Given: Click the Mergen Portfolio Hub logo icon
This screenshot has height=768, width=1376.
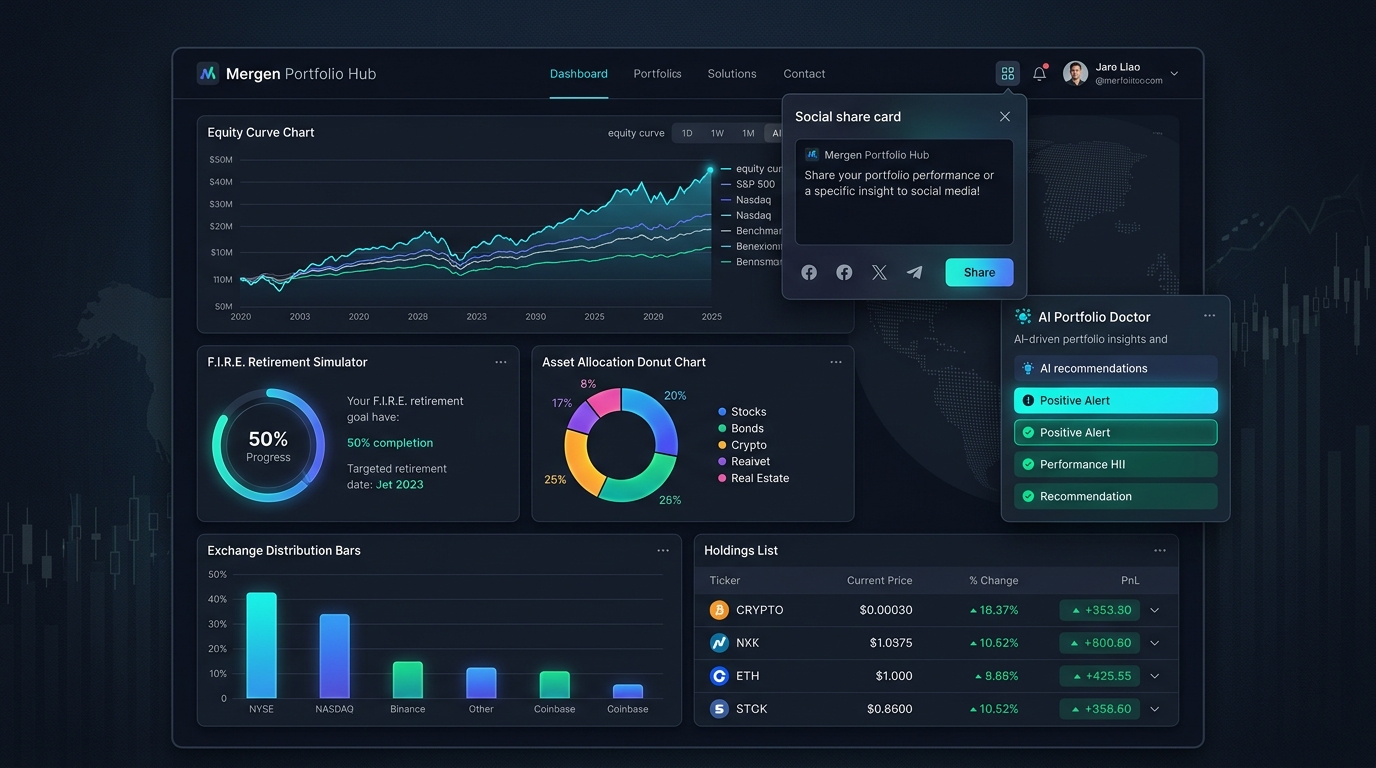Looking at the screenshot, I should click(x=208, y=73).
